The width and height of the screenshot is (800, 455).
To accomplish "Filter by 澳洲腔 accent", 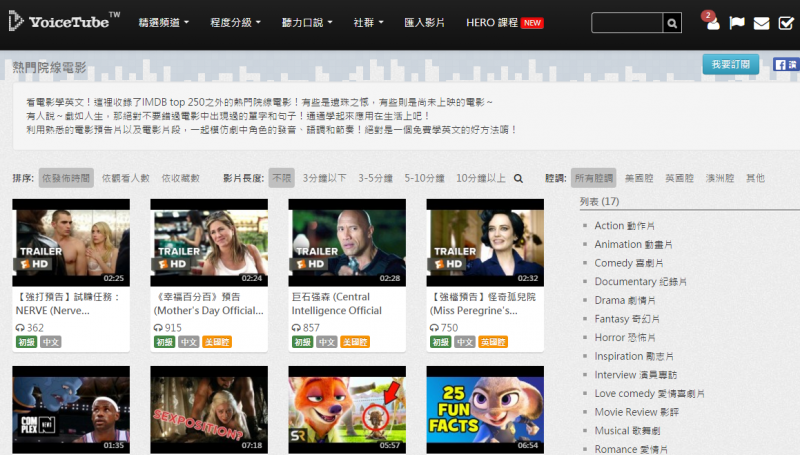I will (720, 178).
